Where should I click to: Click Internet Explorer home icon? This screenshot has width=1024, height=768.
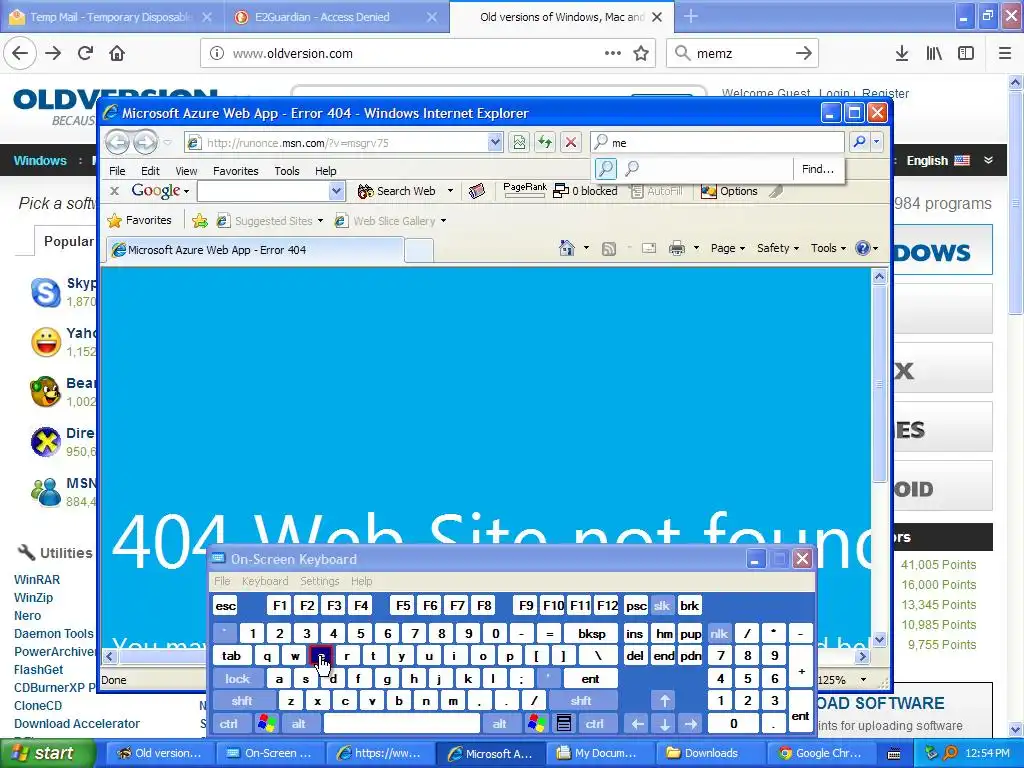click(567, 248)
